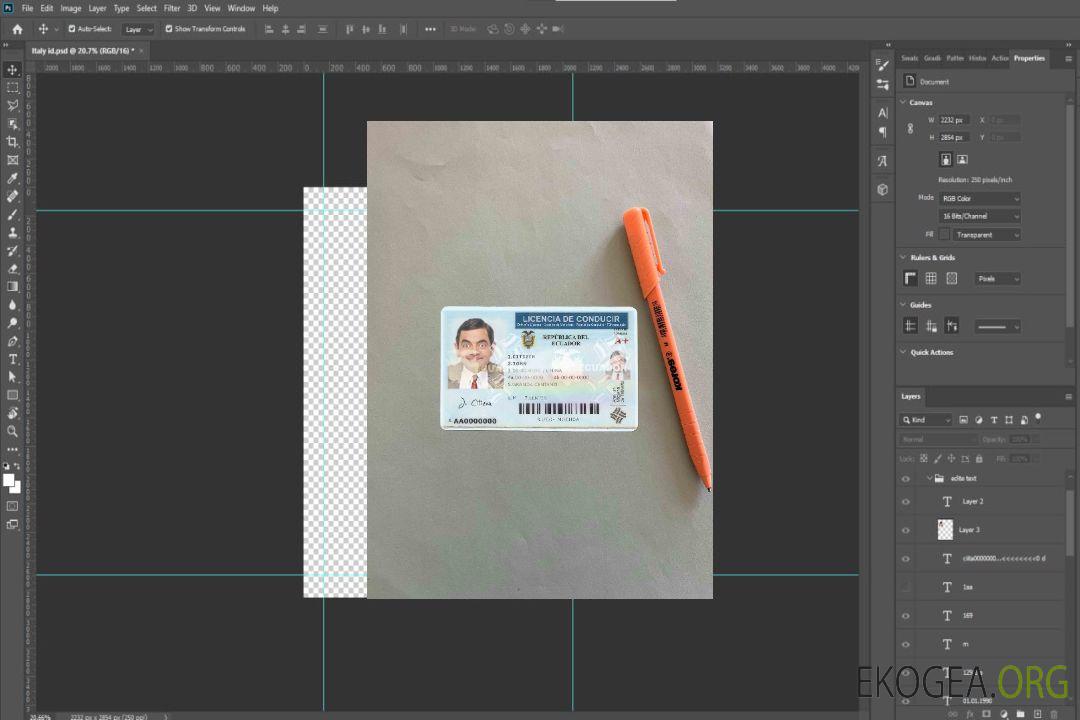Open the Filter menu
This screenshot has height=720, width=1080.
coord(172,8)
